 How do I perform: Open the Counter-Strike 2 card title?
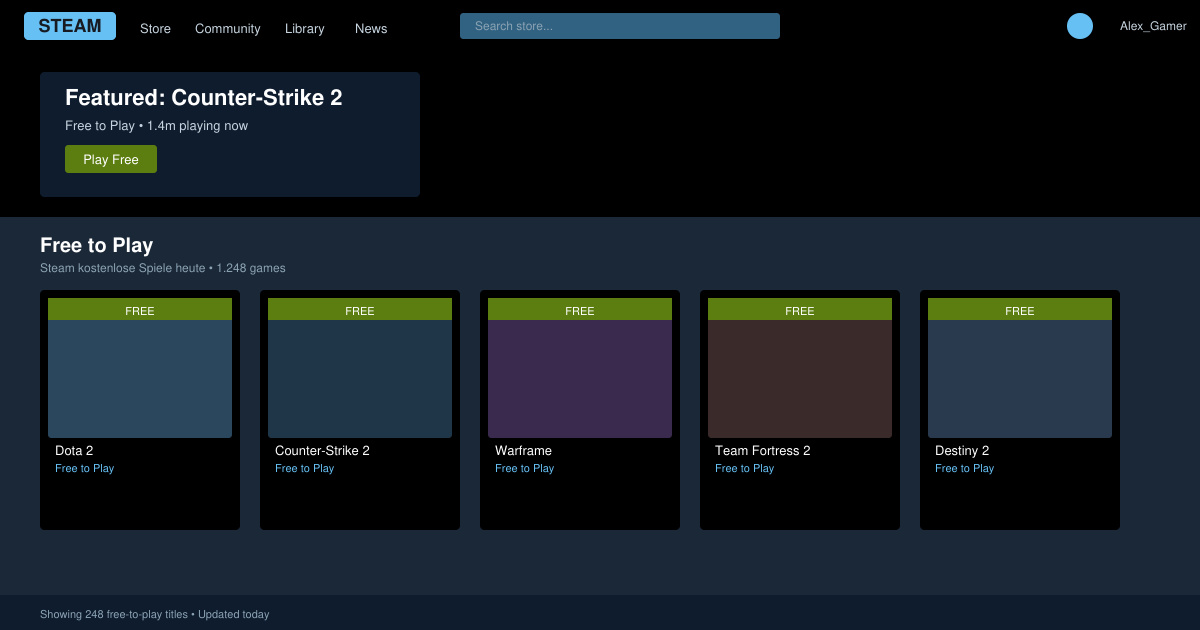point(322,451)
